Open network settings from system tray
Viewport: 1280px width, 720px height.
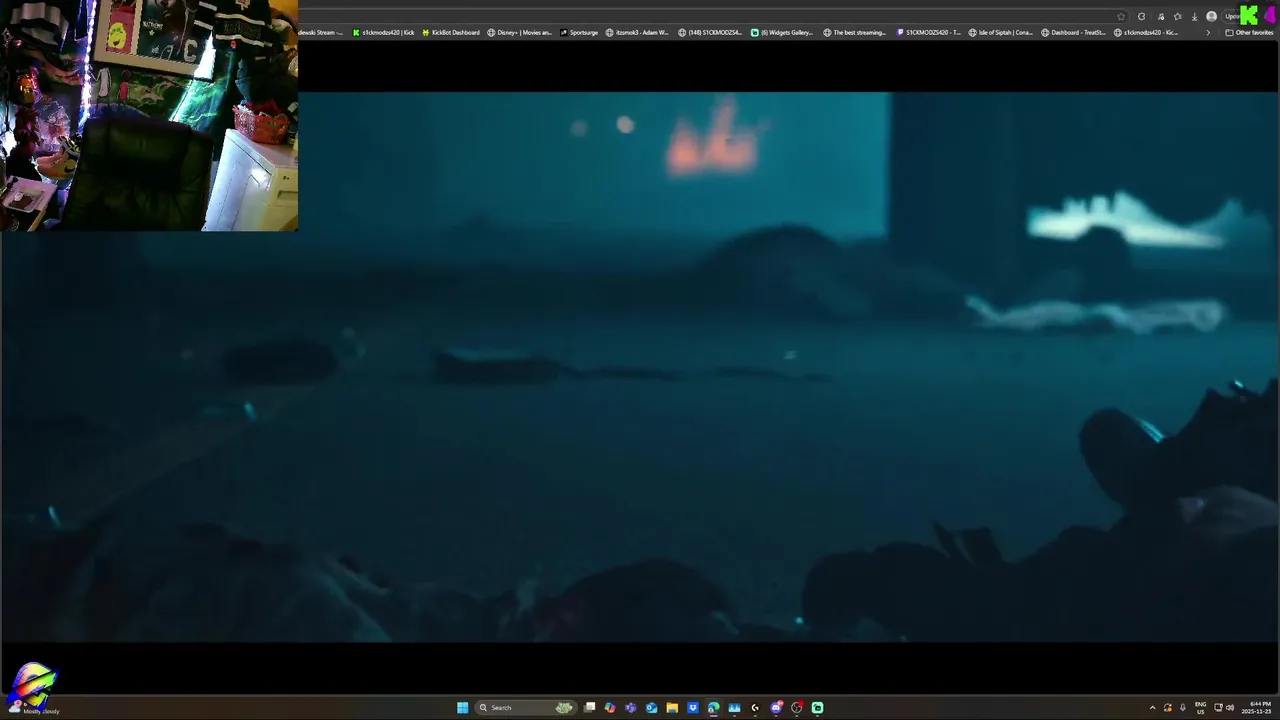tap(1218, 708)
